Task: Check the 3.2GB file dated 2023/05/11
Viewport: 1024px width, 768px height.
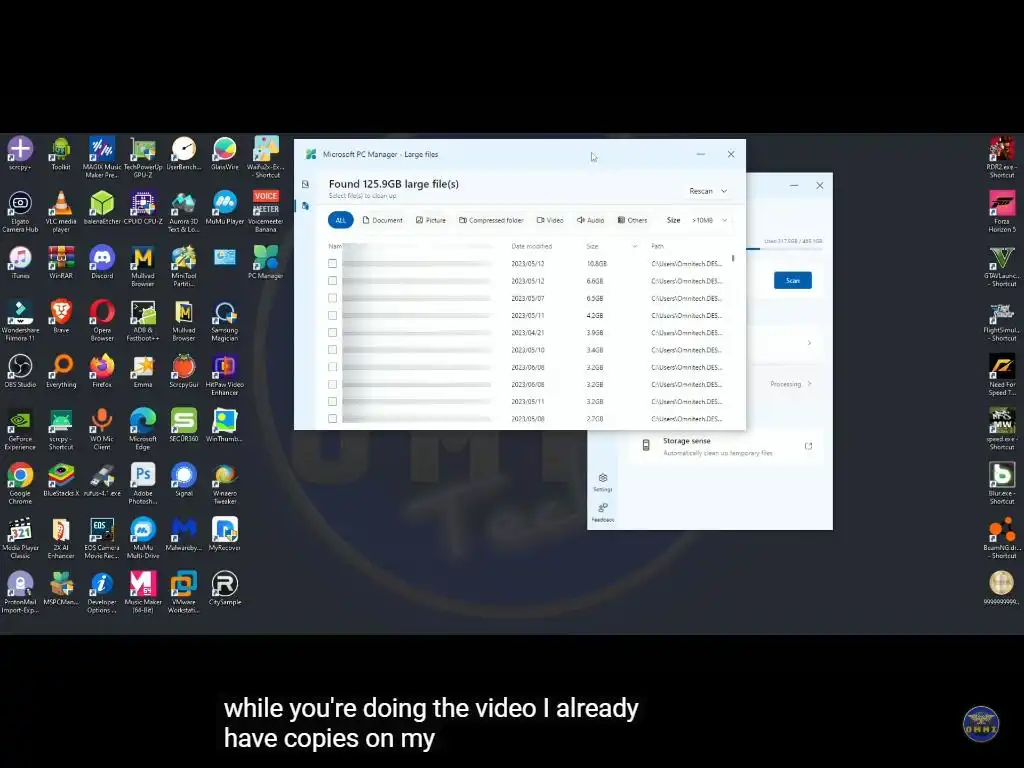Action: point(332,402)
